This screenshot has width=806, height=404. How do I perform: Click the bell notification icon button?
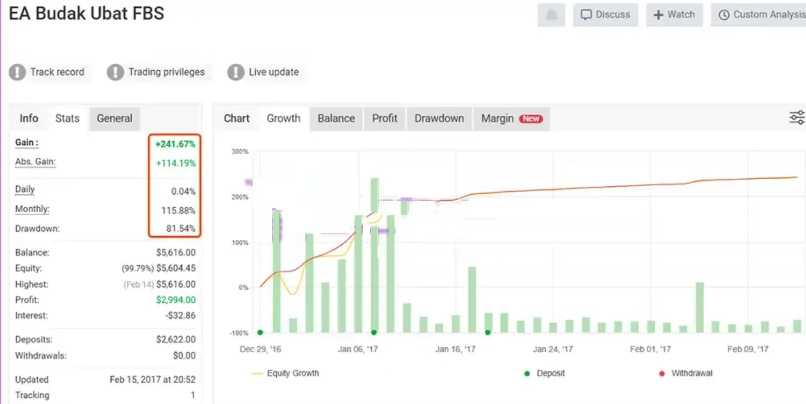[x=550, y=15]
